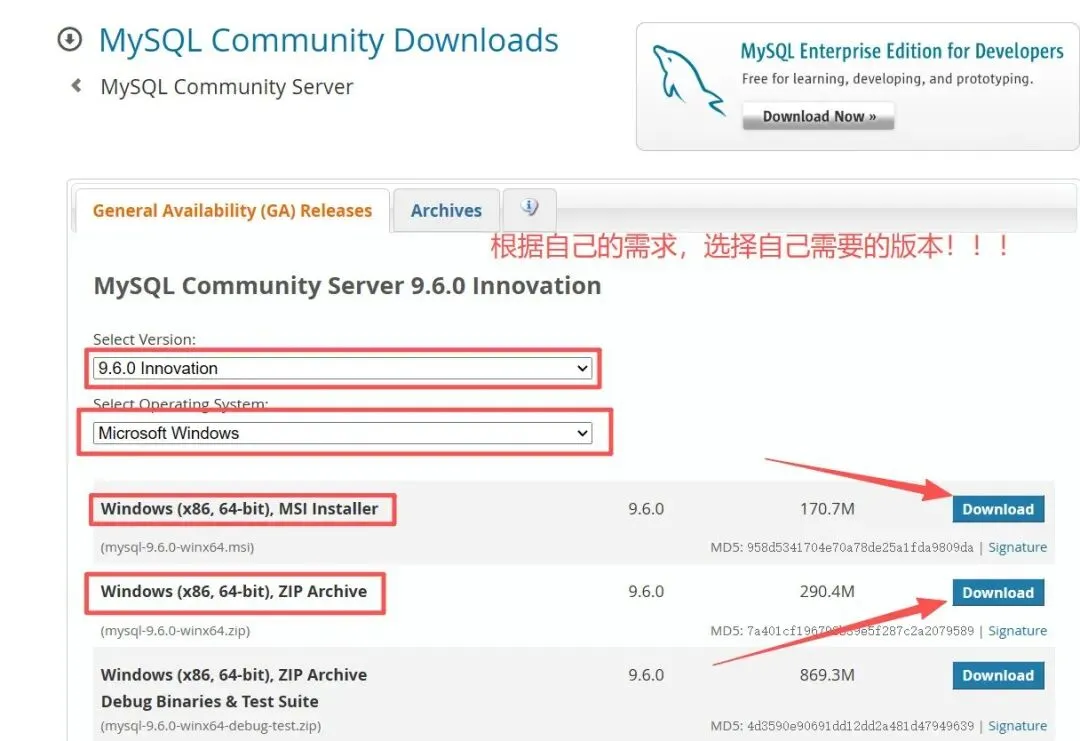Open Signature link for mysql-9.6.0-winx64.msi
Viewport: 1080px width, 741px height.
[1017, 547]
